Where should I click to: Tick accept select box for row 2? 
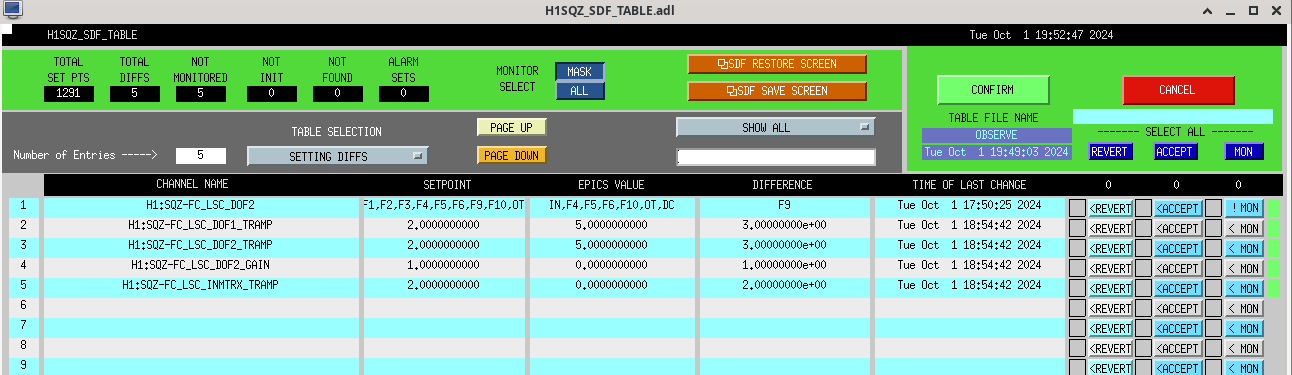1143,228
